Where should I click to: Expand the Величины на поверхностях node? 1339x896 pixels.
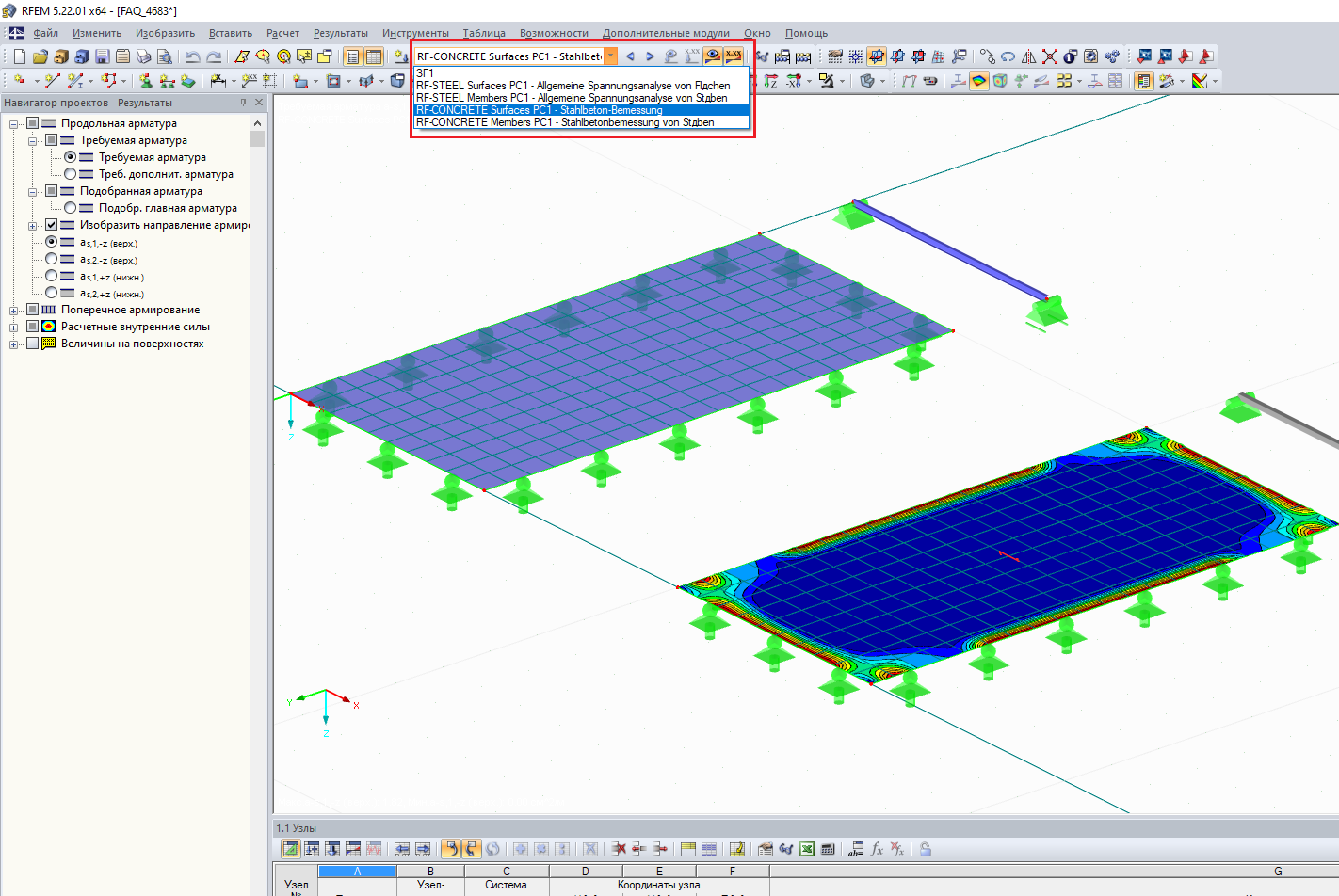tap(14, 344)
